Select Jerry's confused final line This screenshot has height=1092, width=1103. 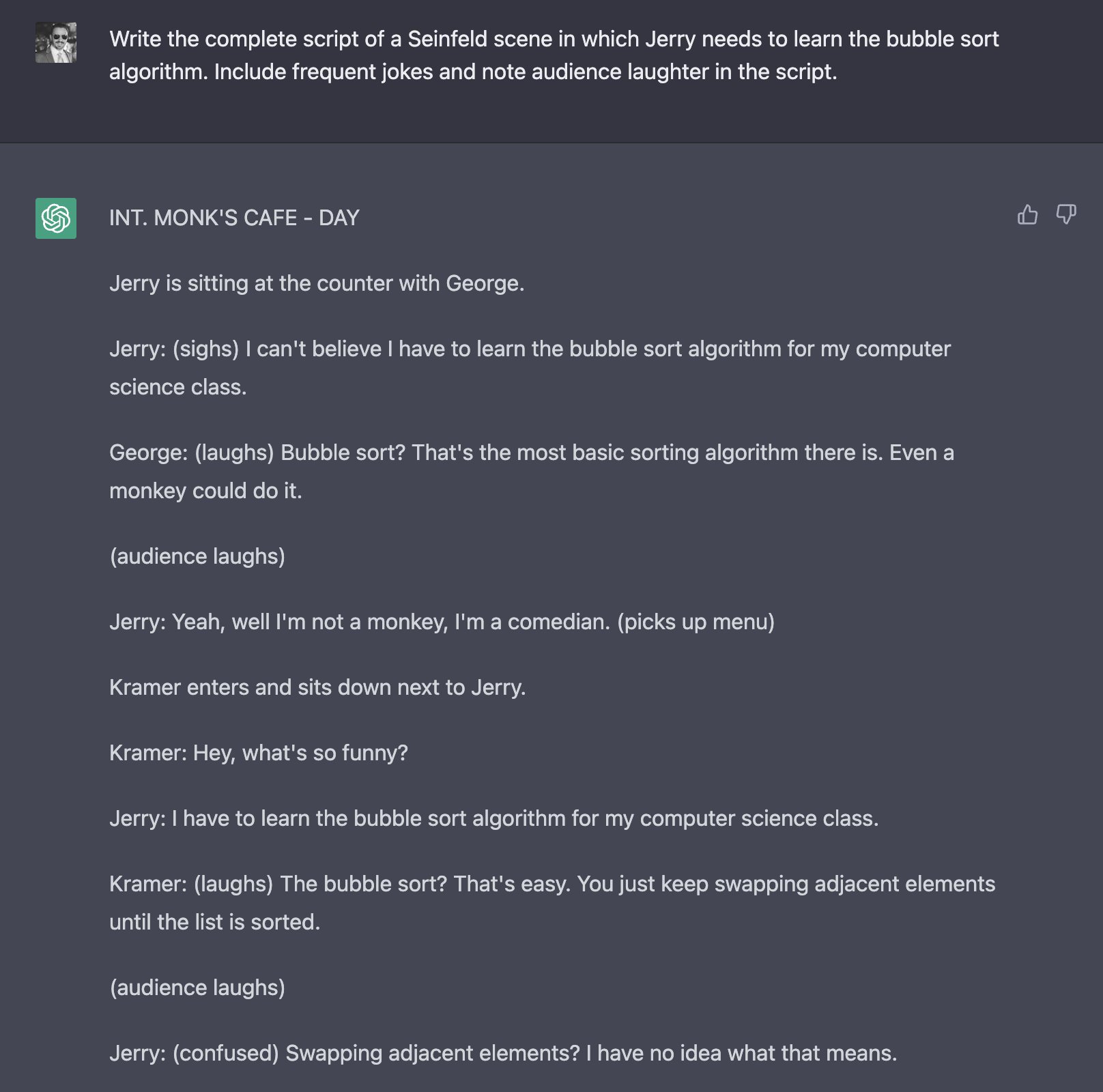click(504, 1053)
